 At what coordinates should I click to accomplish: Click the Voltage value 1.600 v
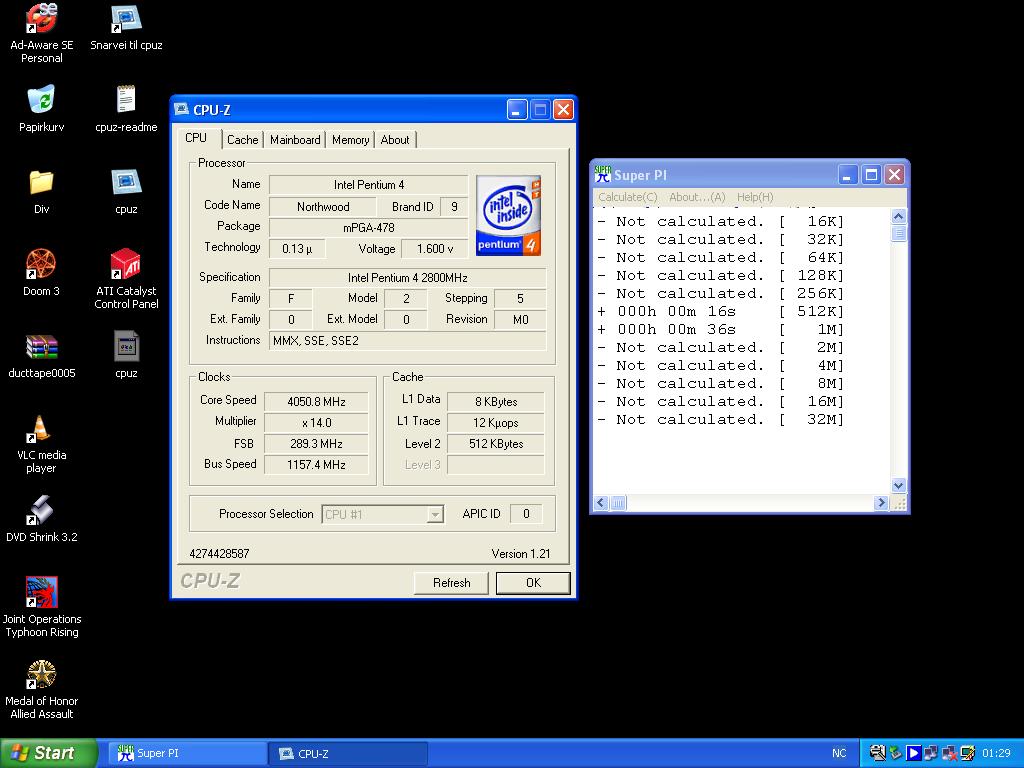pyautogui.click(x=435, y=249)
